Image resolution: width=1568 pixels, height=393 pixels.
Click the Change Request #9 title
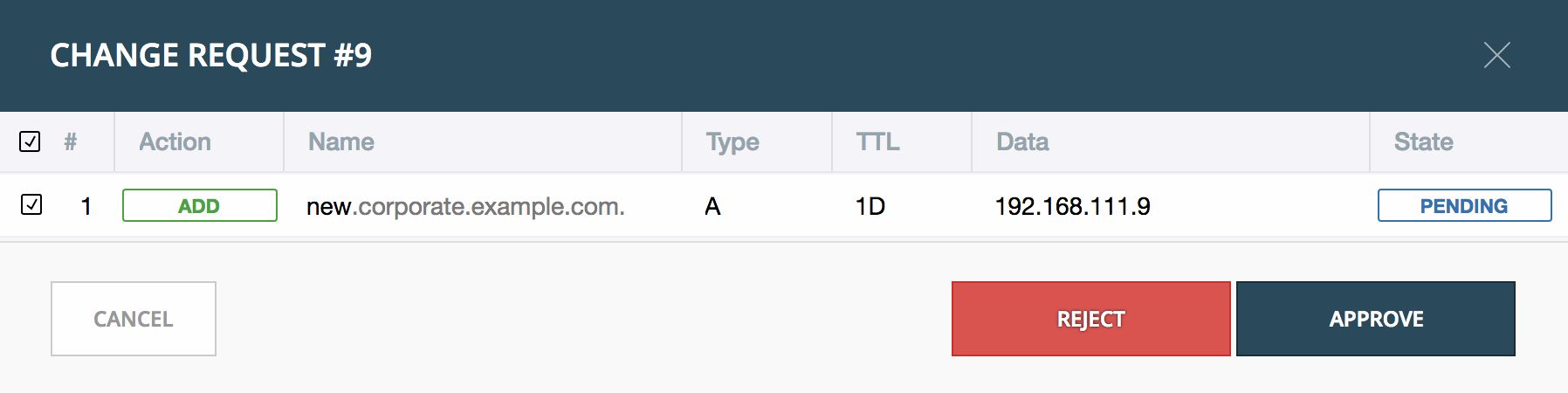211,55
